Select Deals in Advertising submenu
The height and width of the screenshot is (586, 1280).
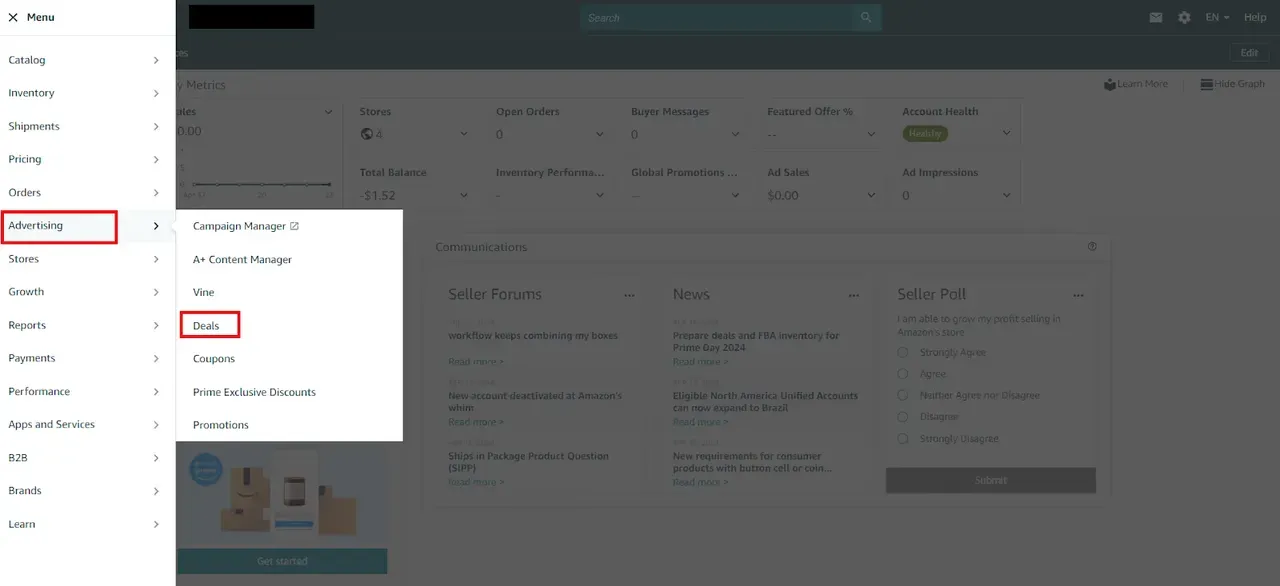(206, 326)
